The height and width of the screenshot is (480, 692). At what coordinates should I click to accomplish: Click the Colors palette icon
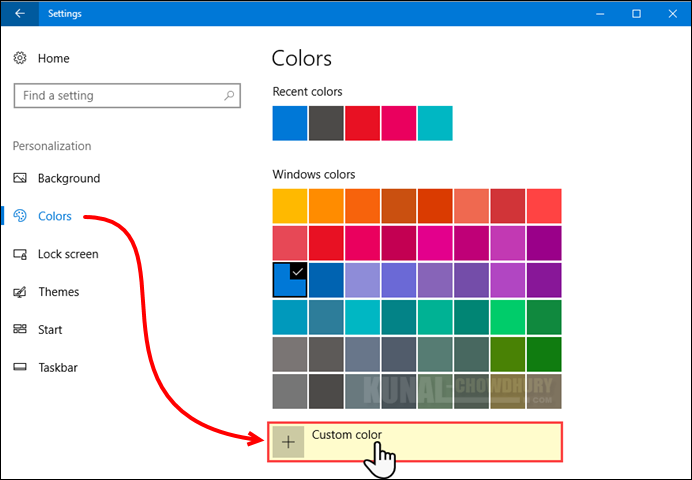pos(20,216)
